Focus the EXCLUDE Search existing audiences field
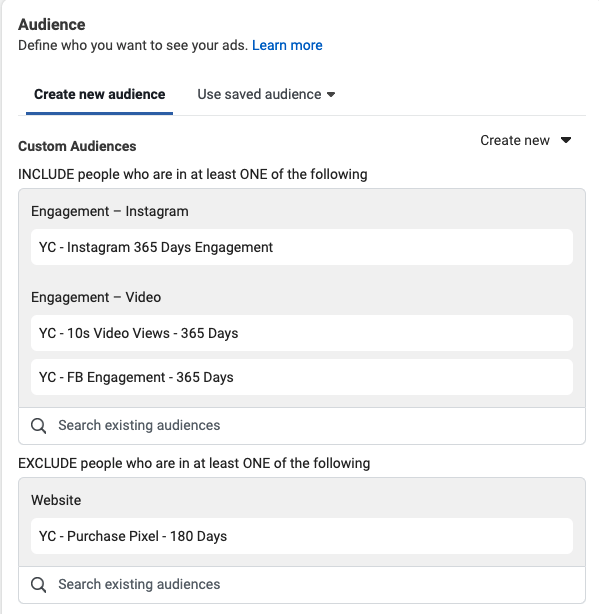The height and width of the screenshot is (614, 599). 302,585
